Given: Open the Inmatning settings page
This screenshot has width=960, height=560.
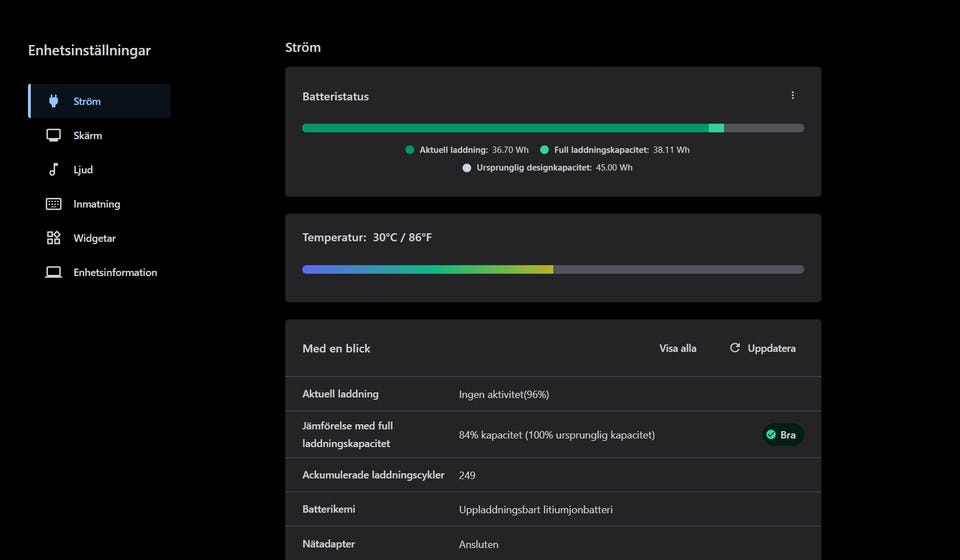Looking at the screenshot, I should tap(96, 204).
